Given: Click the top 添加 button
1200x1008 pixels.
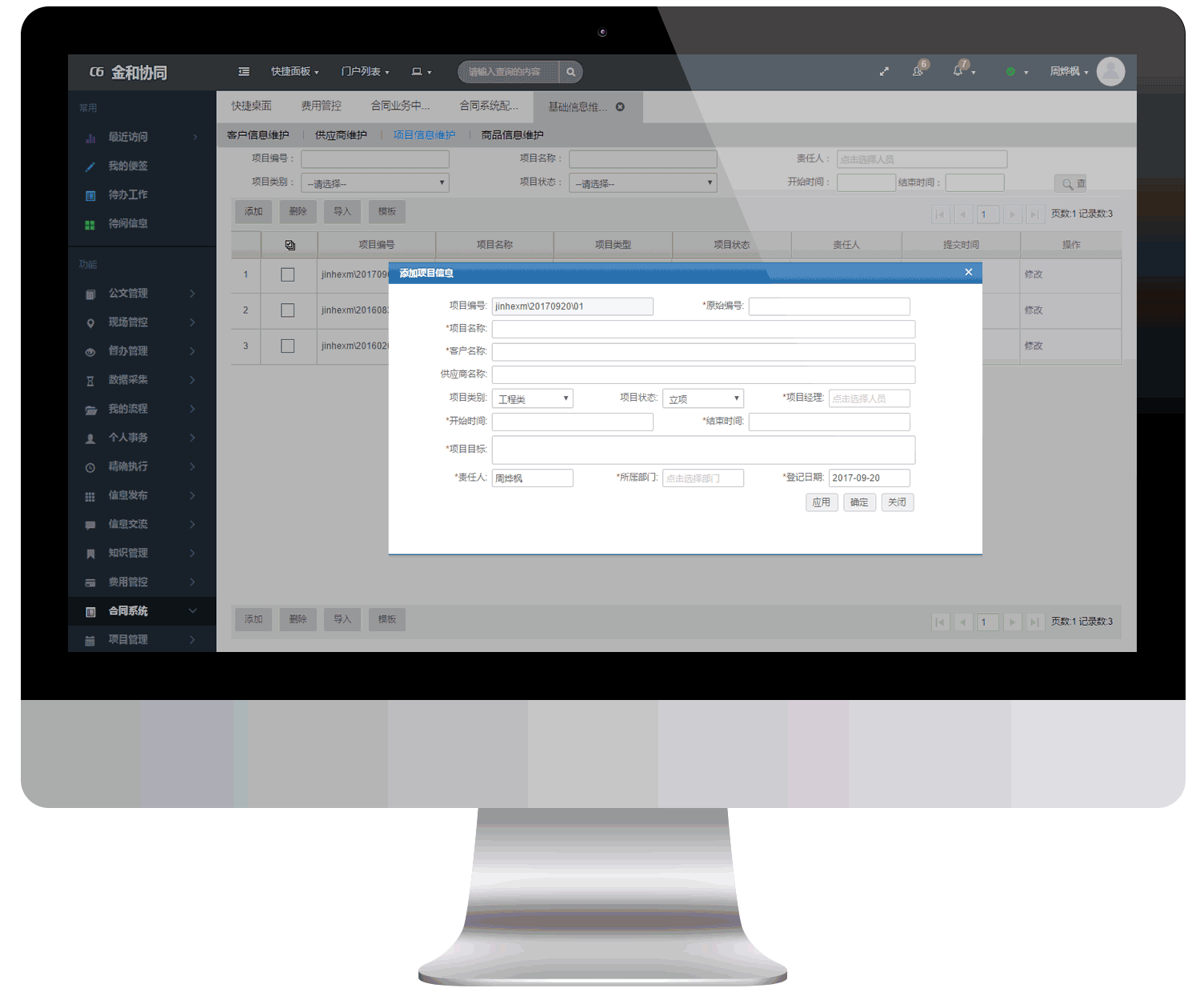Looking at the screenshot, I should click(x=254, y=212).
